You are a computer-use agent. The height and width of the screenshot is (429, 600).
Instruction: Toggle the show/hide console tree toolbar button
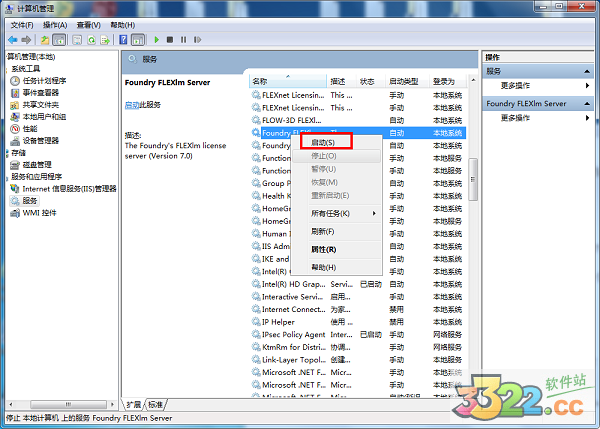(x=59, y=40)
